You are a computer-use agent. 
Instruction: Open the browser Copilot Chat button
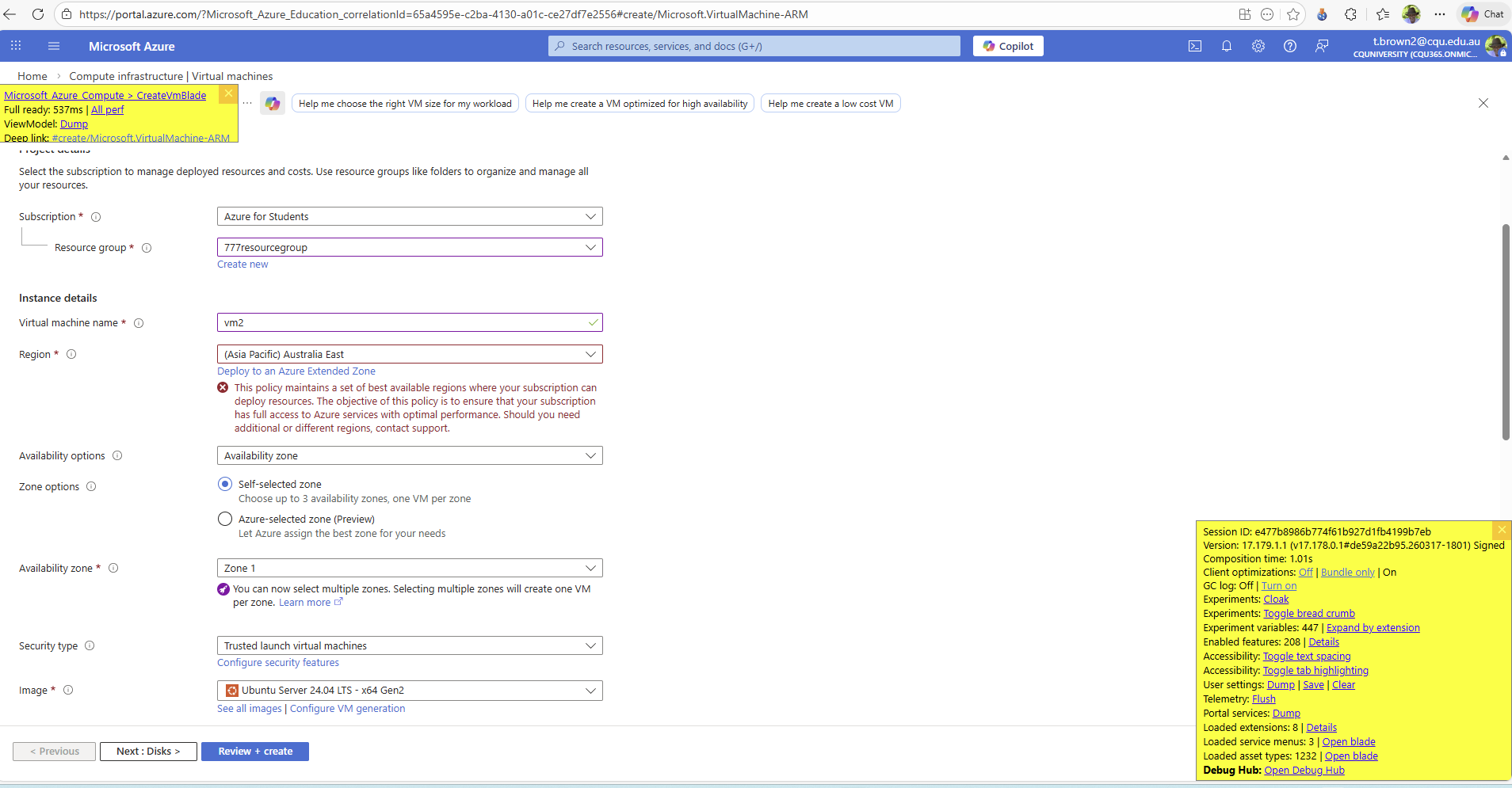[x=1483, y=14]
